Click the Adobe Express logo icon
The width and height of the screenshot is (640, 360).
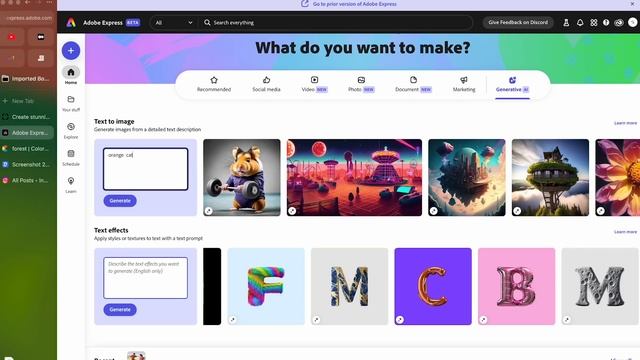(x=71, y=22)
